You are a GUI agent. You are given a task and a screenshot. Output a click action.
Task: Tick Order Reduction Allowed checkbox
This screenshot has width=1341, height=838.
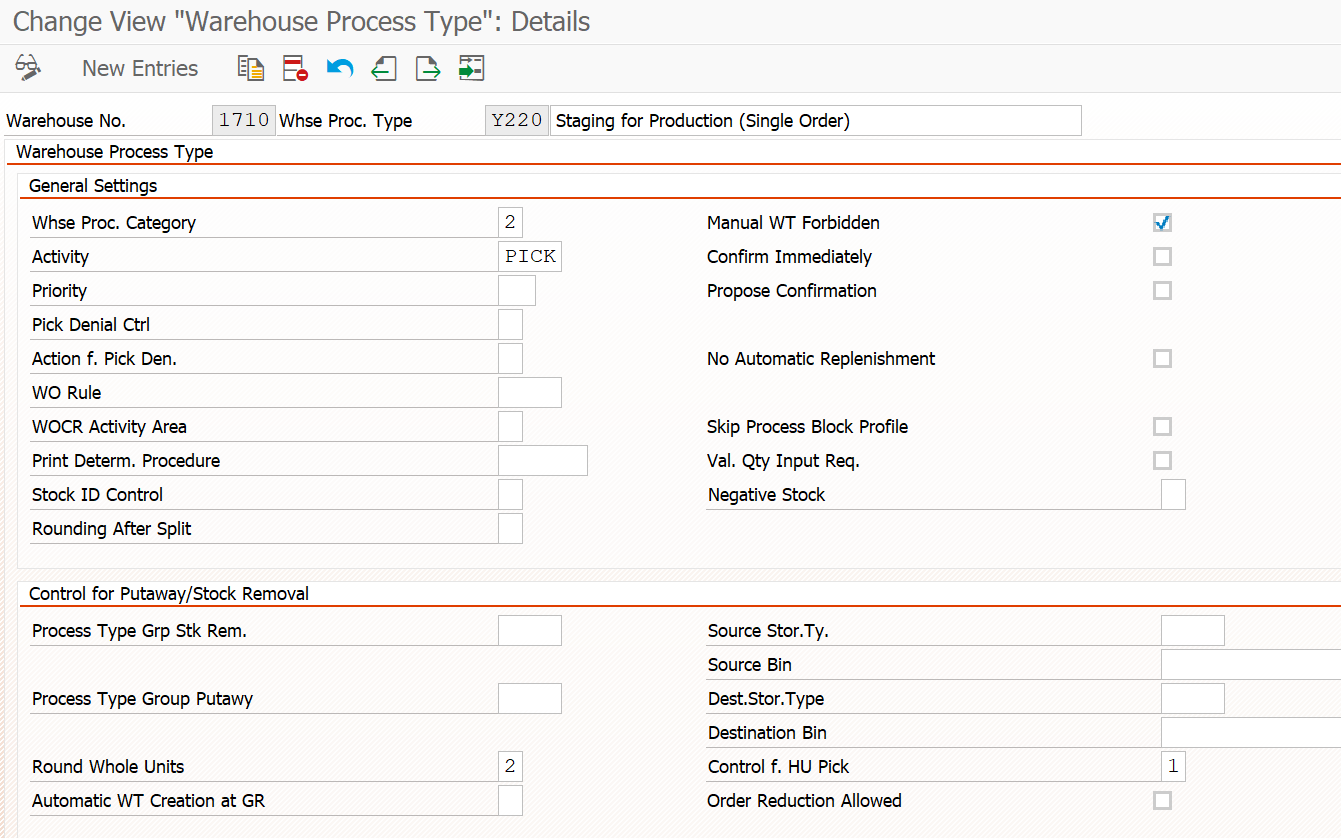(1162, 800)
